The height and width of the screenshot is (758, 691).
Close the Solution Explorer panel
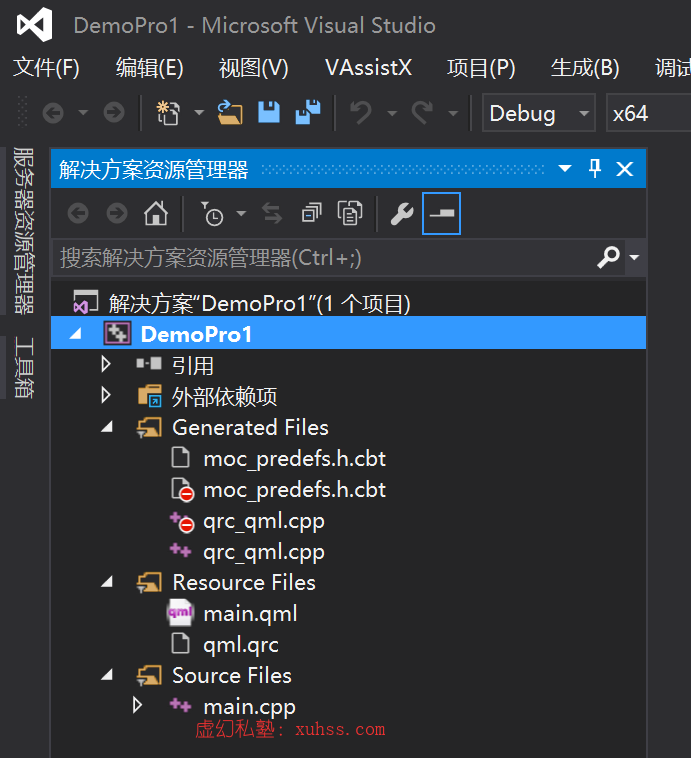625,169
